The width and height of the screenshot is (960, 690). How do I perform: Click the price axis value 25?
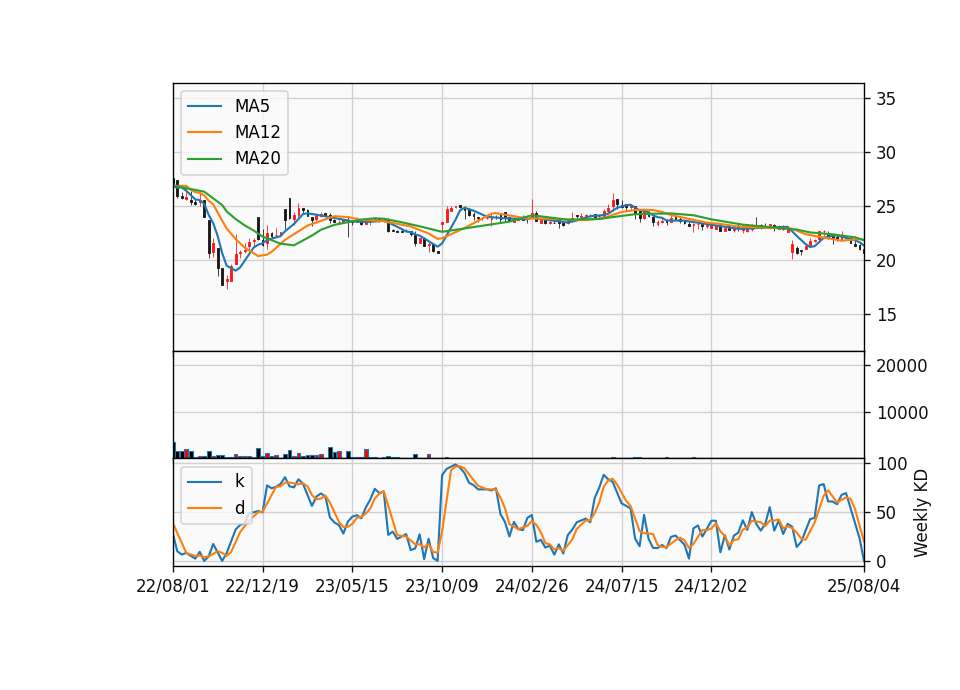coord(886,207)
